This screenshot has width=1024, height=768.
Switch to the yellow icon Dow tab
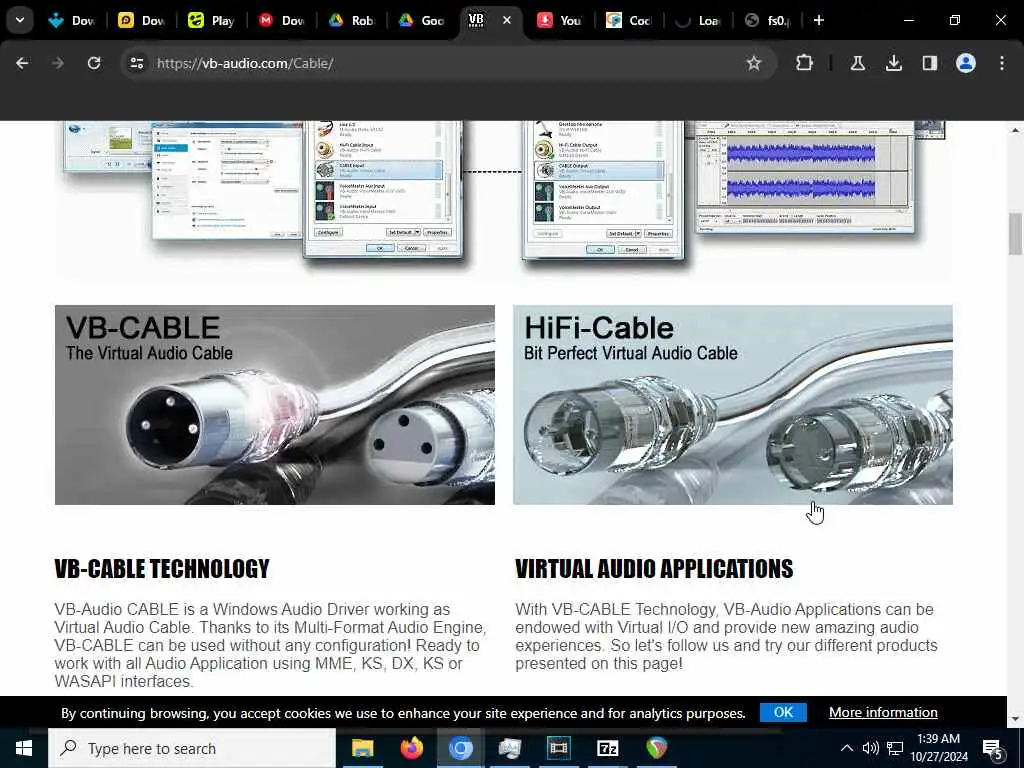pyautogui.click(x=142, y=20)
